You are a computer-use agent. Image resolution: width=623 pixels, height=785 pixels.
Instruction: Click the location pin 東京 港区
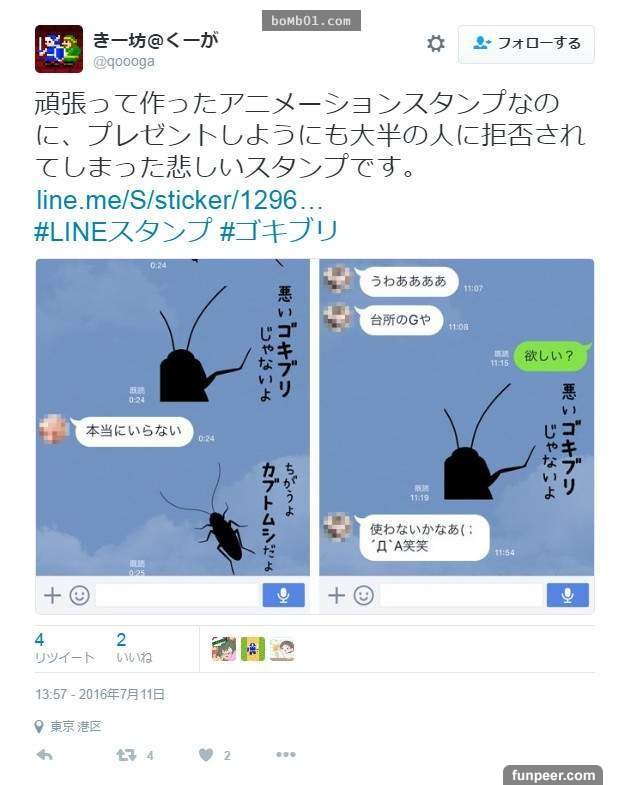(68, 726)
